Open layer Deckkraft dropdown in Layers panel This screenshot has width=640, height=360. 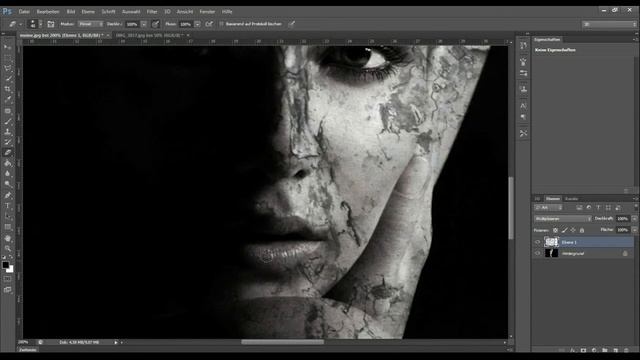click(x=634, y=219)
